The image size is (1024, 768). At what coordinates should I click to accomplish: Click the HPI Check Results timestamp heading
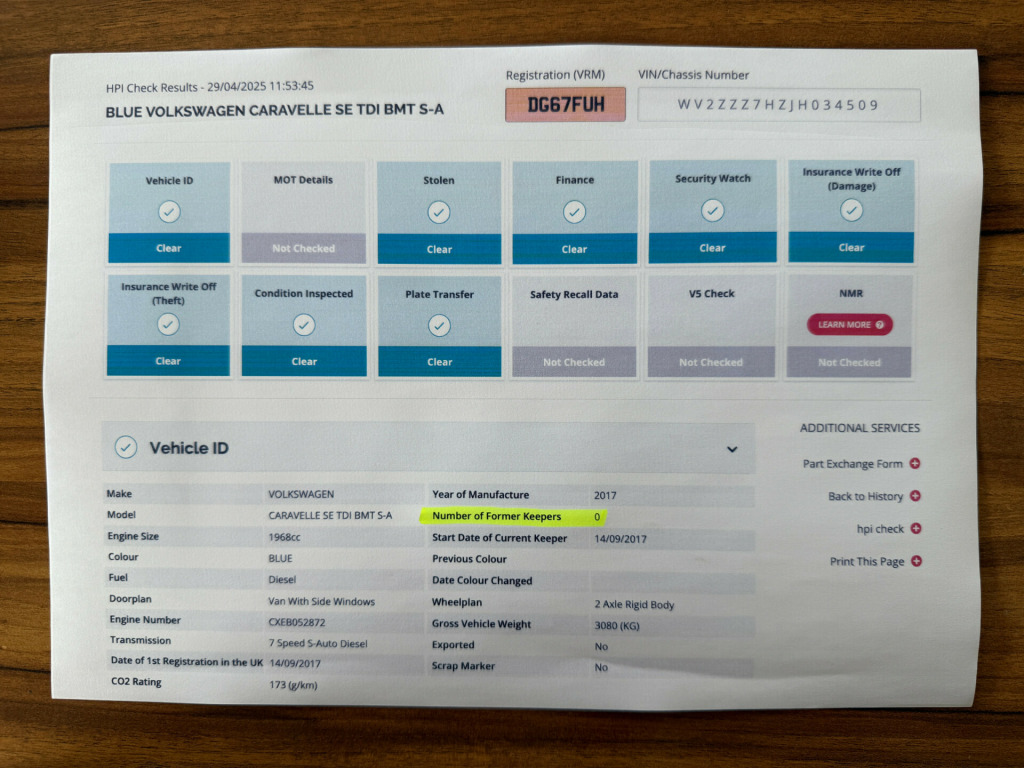pos(210,86)
